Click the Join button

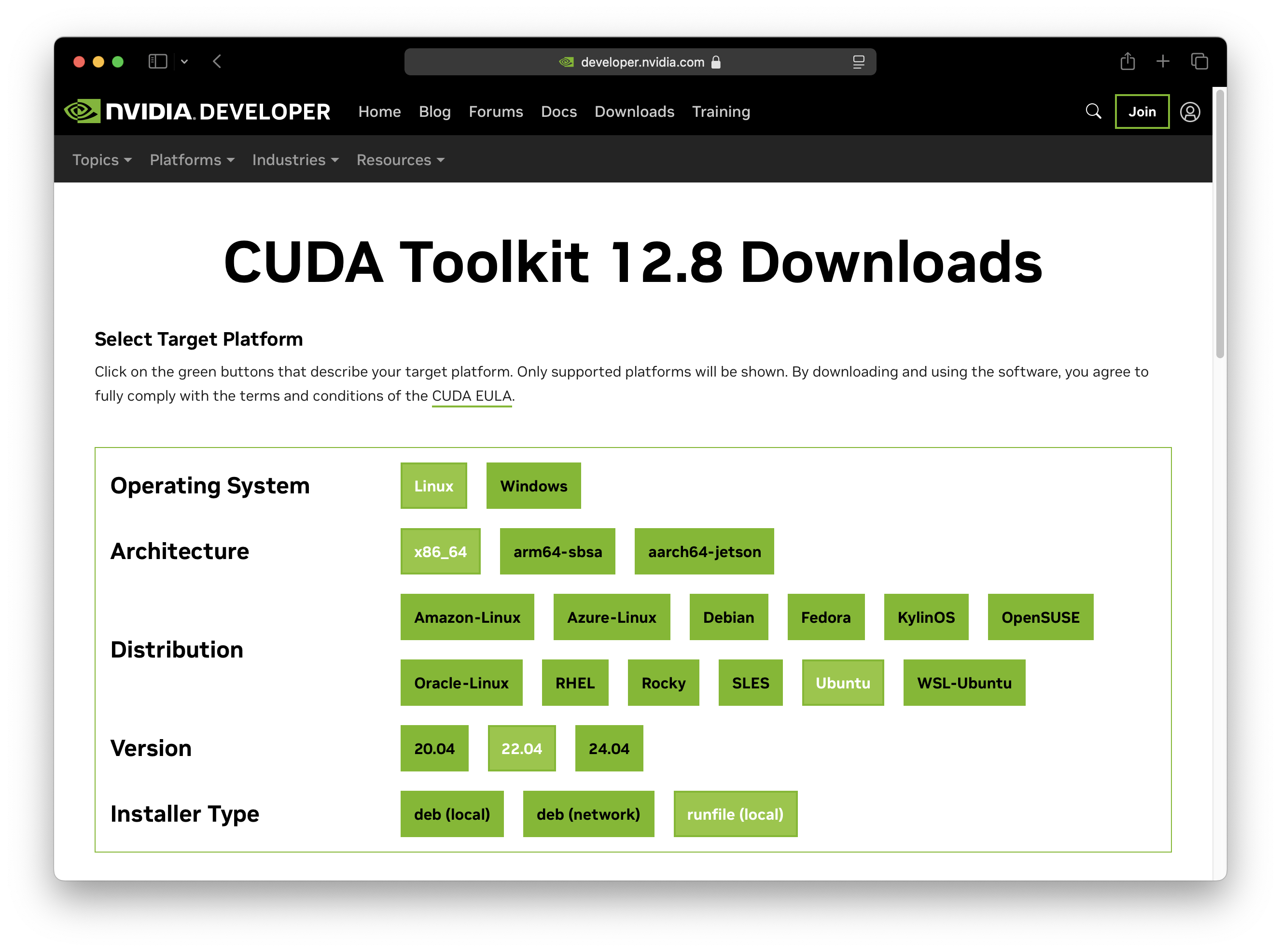(x=1142, y=112)
